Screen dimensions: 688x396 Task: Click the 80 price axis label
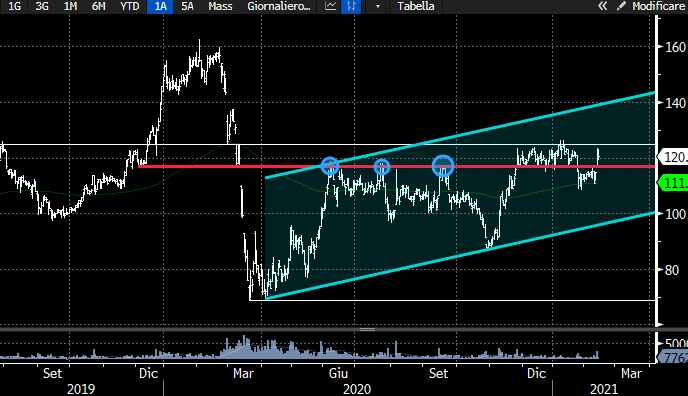(672, 270)
